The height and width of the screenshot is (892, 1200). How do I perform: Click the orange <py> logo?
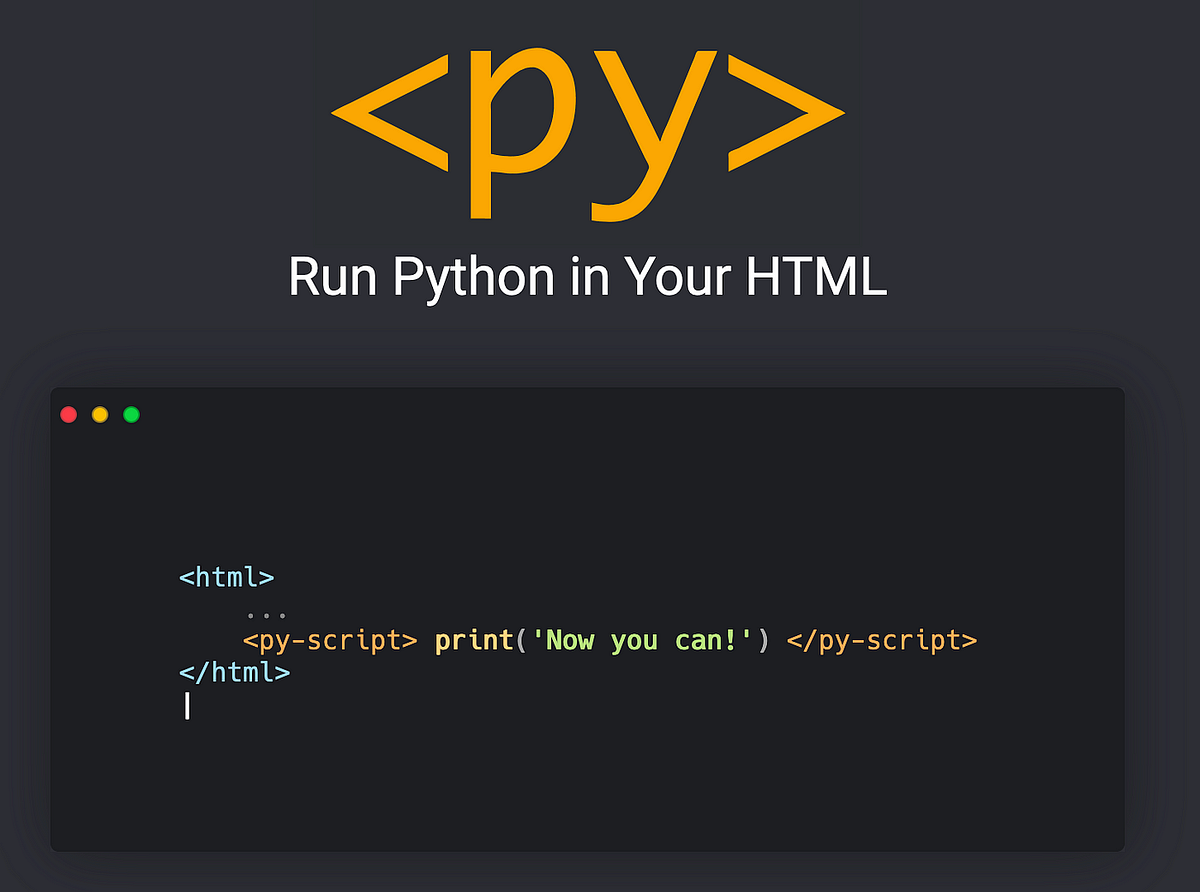pyautogui.click(x=590, y=130)
